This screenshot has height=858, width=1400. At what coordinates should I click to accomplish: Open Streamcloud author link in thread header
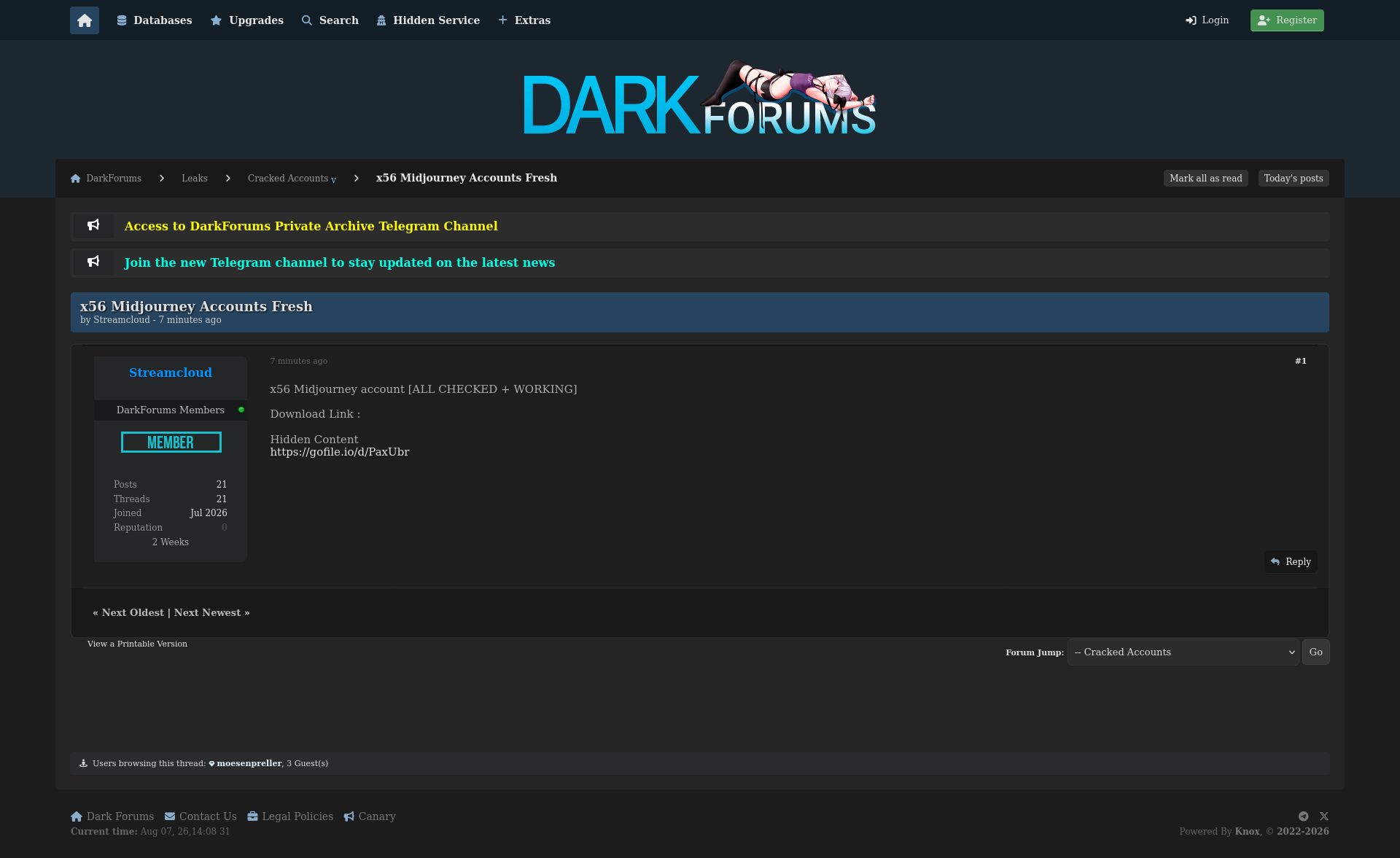[122, 320]
